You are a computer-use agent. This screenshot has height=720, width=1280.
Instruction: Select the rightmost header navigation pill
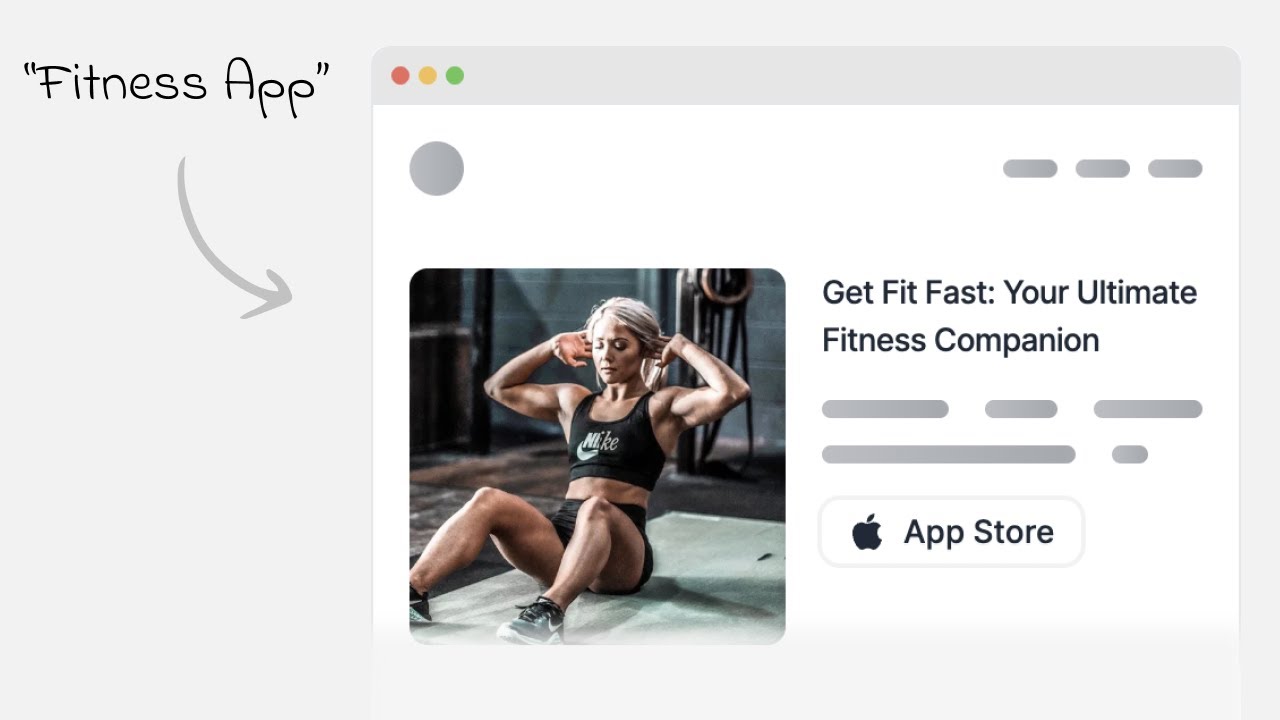coord(1175,168)
